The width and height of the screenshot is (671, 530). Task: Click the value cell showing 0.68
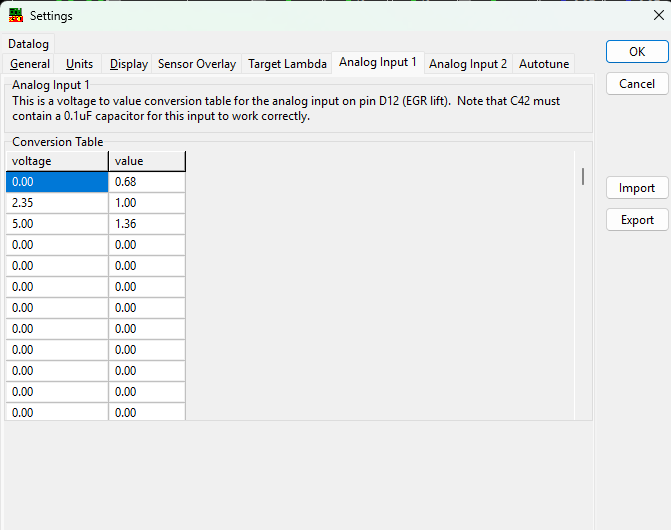point(147,182)
